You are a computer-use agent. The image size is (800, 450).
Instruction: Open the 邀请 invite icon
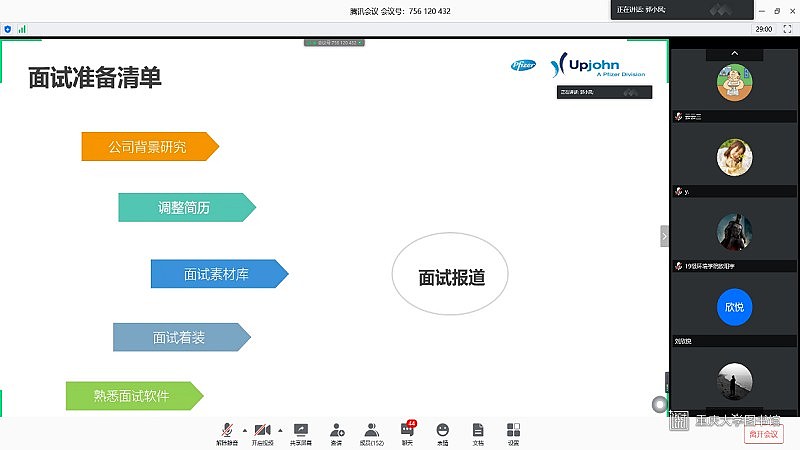pos(336,431)
